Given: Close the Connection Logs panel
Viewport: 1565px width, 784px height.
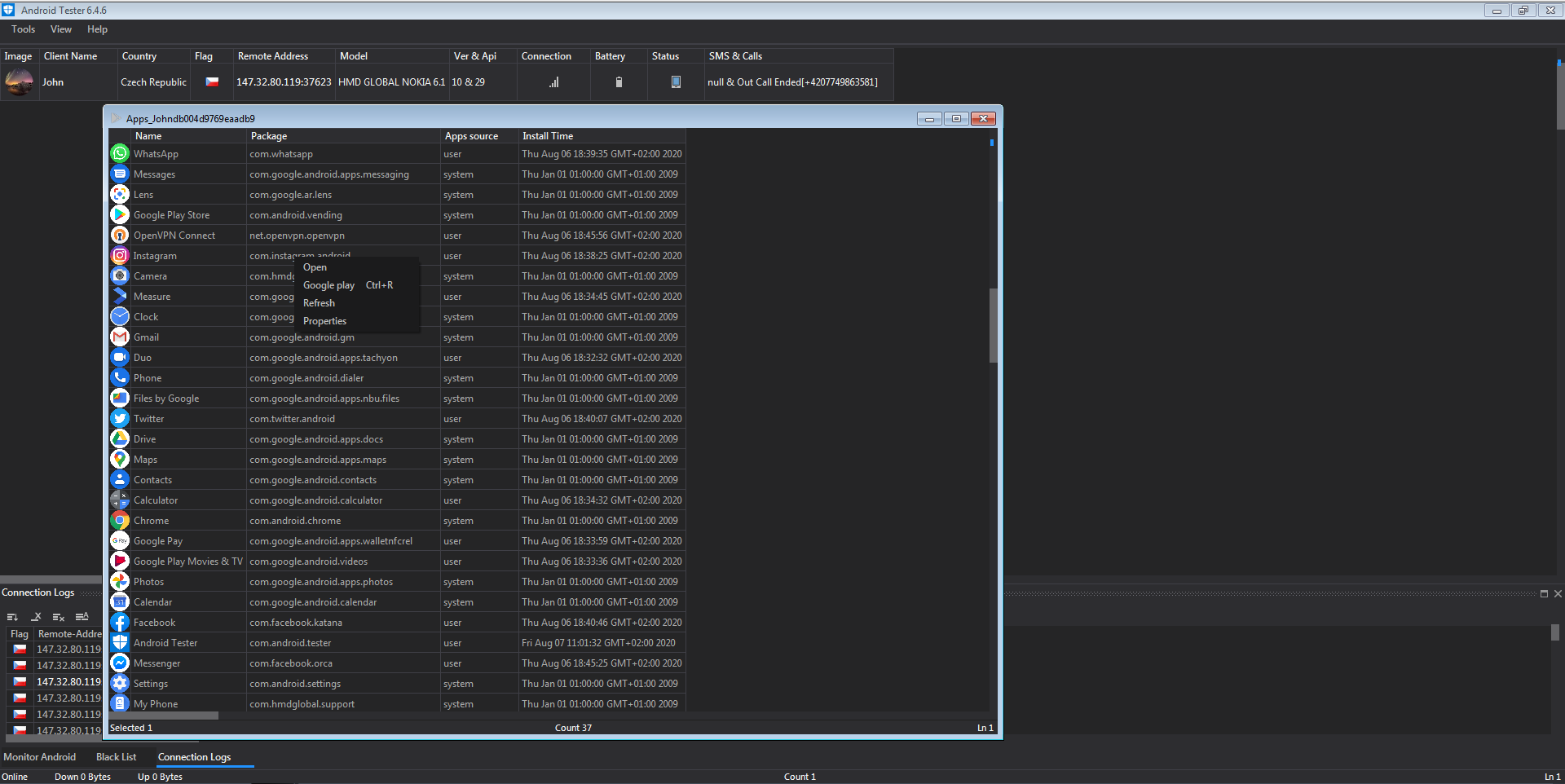Looking at the screenshot, I should coord(1558,593).
